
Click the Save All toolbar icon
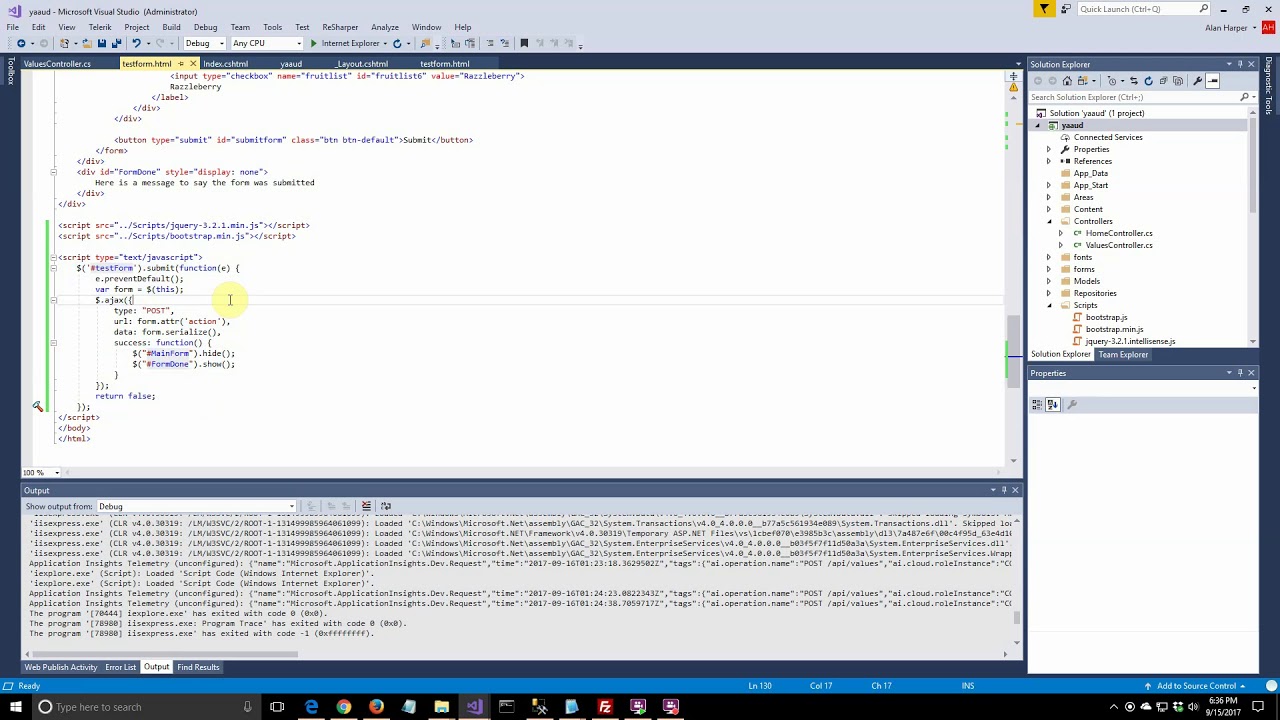pos(116,43)
